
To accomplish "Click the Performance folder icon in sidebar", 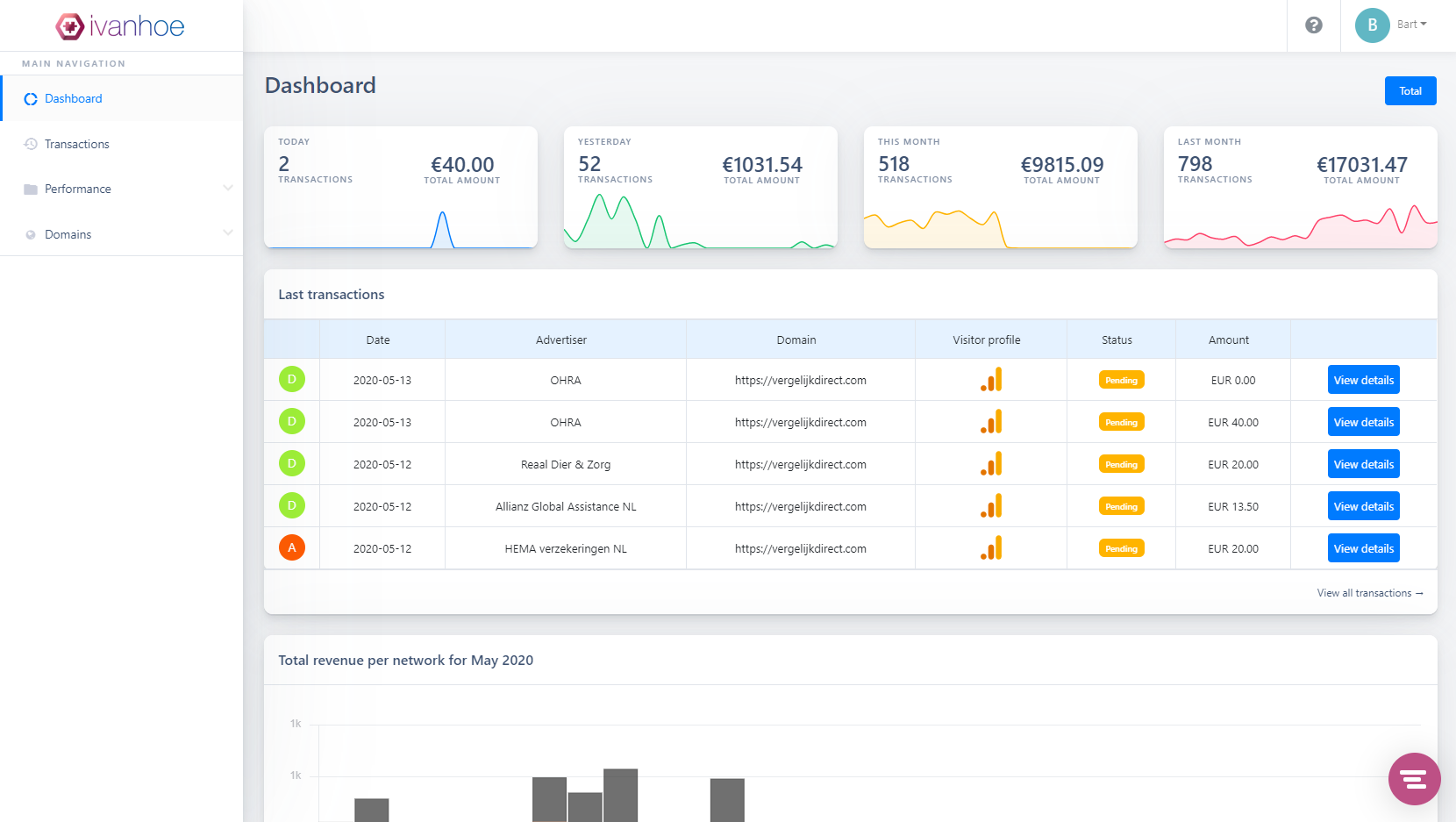I will pyautogui.click(x=31, y=189).
